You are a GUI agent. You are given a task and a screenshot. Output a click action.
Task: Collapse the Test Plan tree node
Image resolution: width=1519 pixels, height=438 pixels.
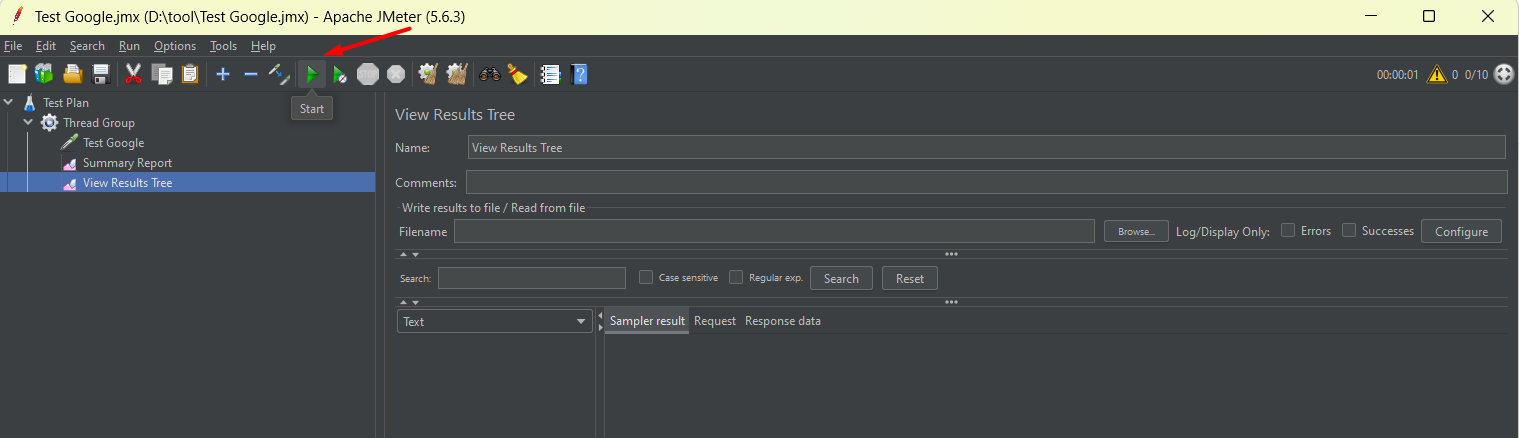point(9,102)
